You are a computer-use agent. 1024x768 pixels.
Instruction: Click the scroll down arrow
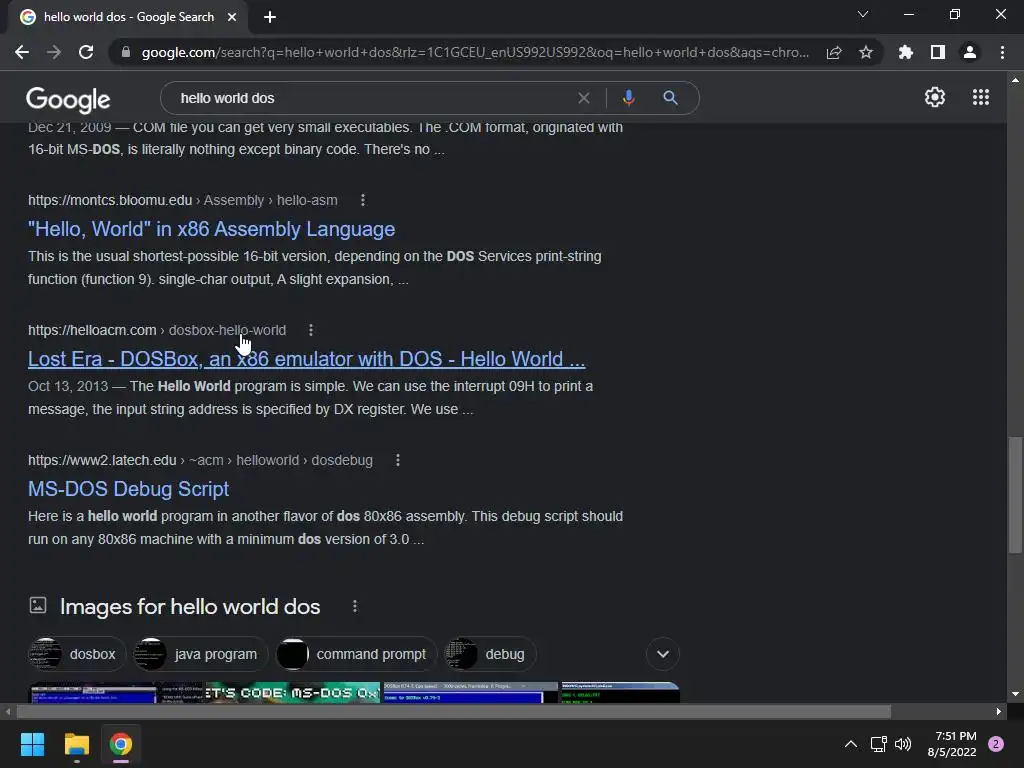tap(1015, 694)
